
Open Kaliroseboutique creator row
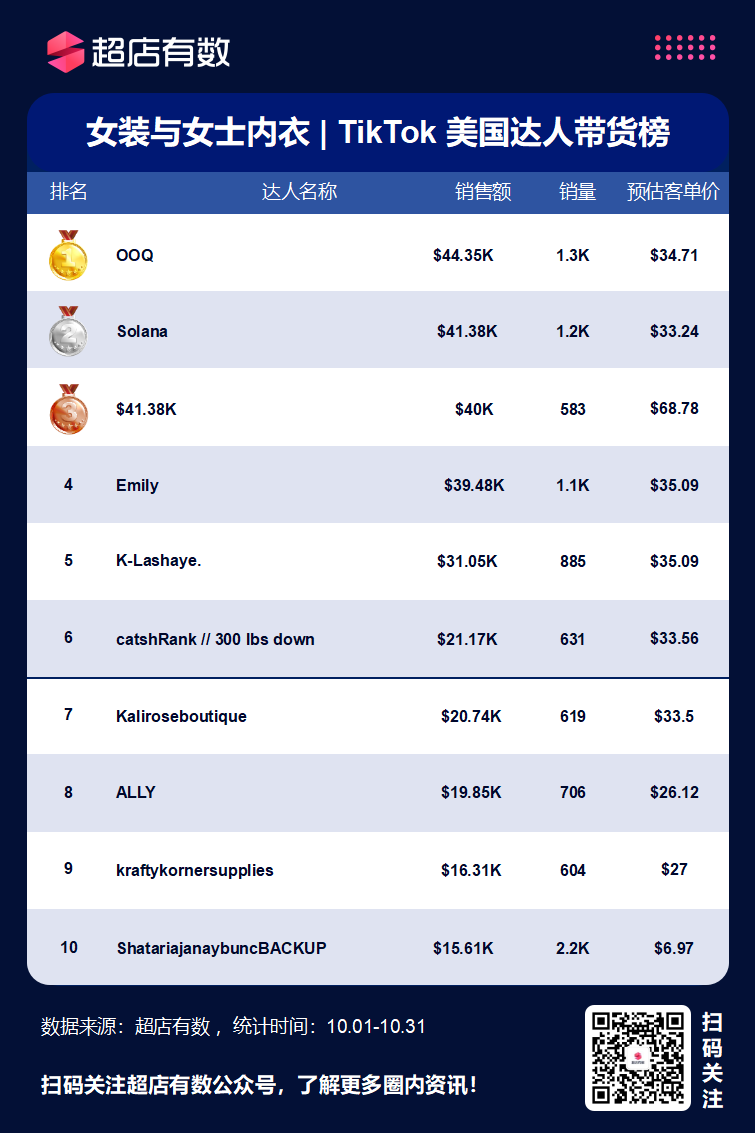click(x=378, y=716)
